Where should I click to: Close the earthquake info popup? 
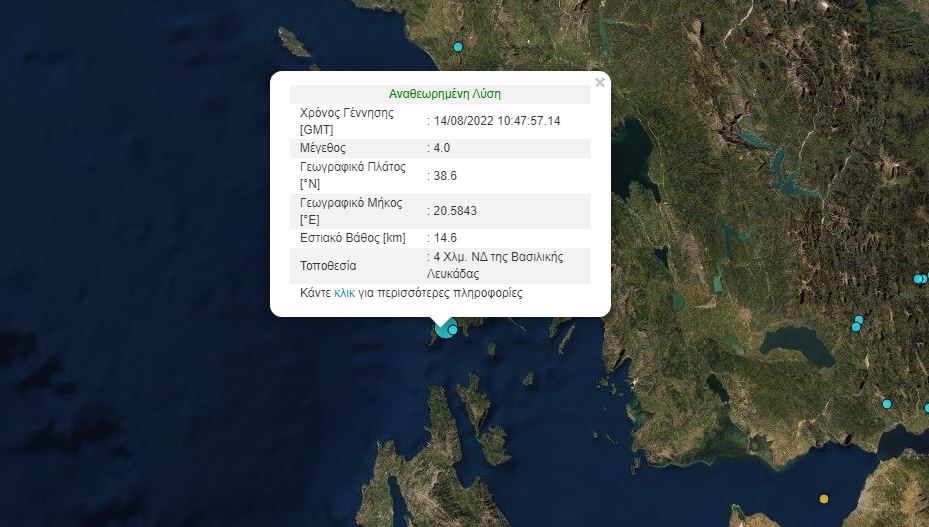tap(599, 83)
